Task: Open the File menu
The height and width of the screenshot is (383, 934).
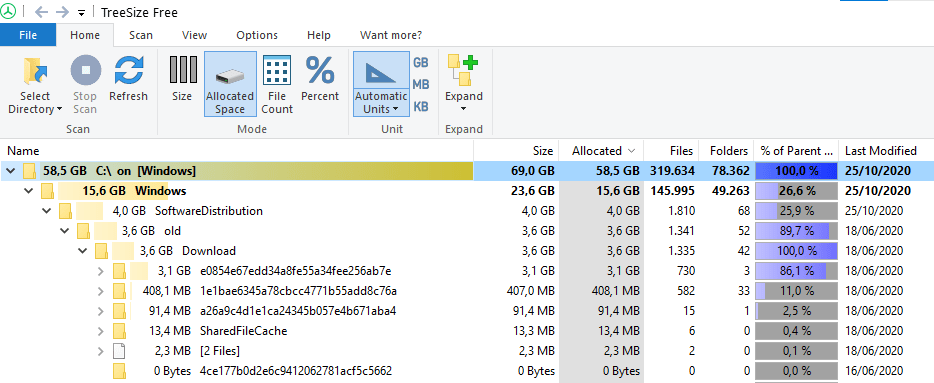Action: [x=28, y=35]
